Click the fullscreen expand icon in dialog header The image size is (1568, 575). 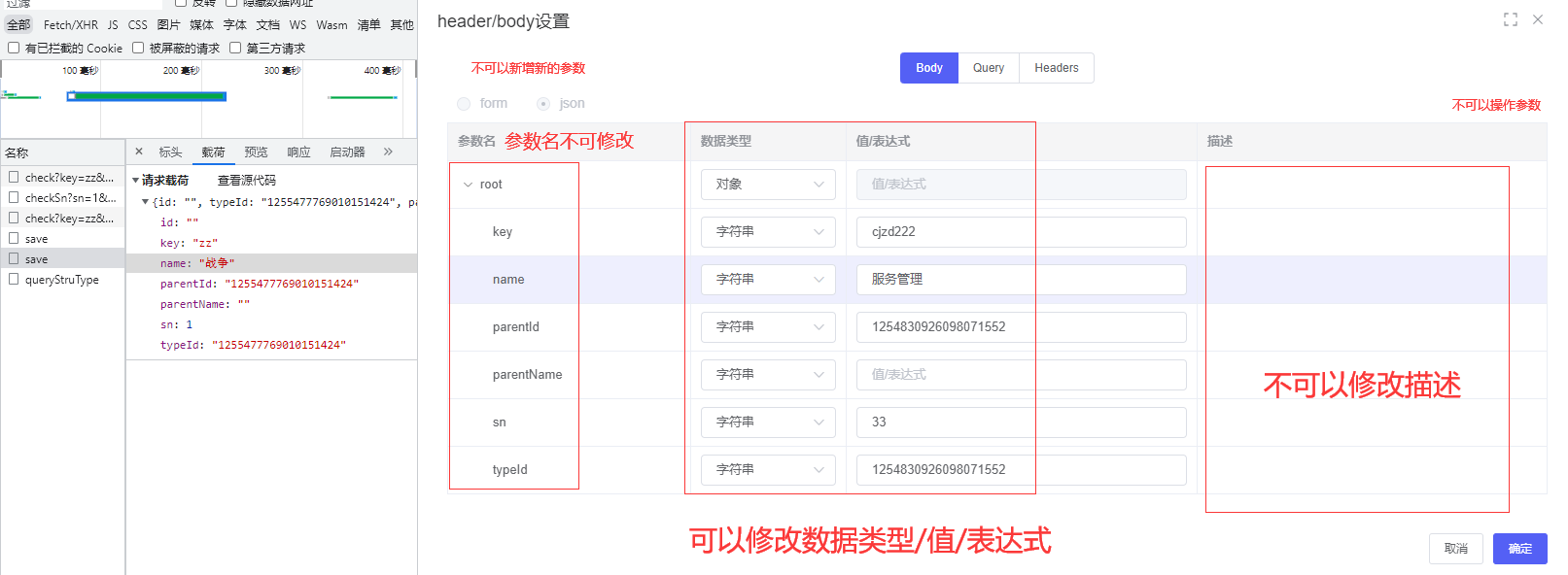coord(1510,19)
